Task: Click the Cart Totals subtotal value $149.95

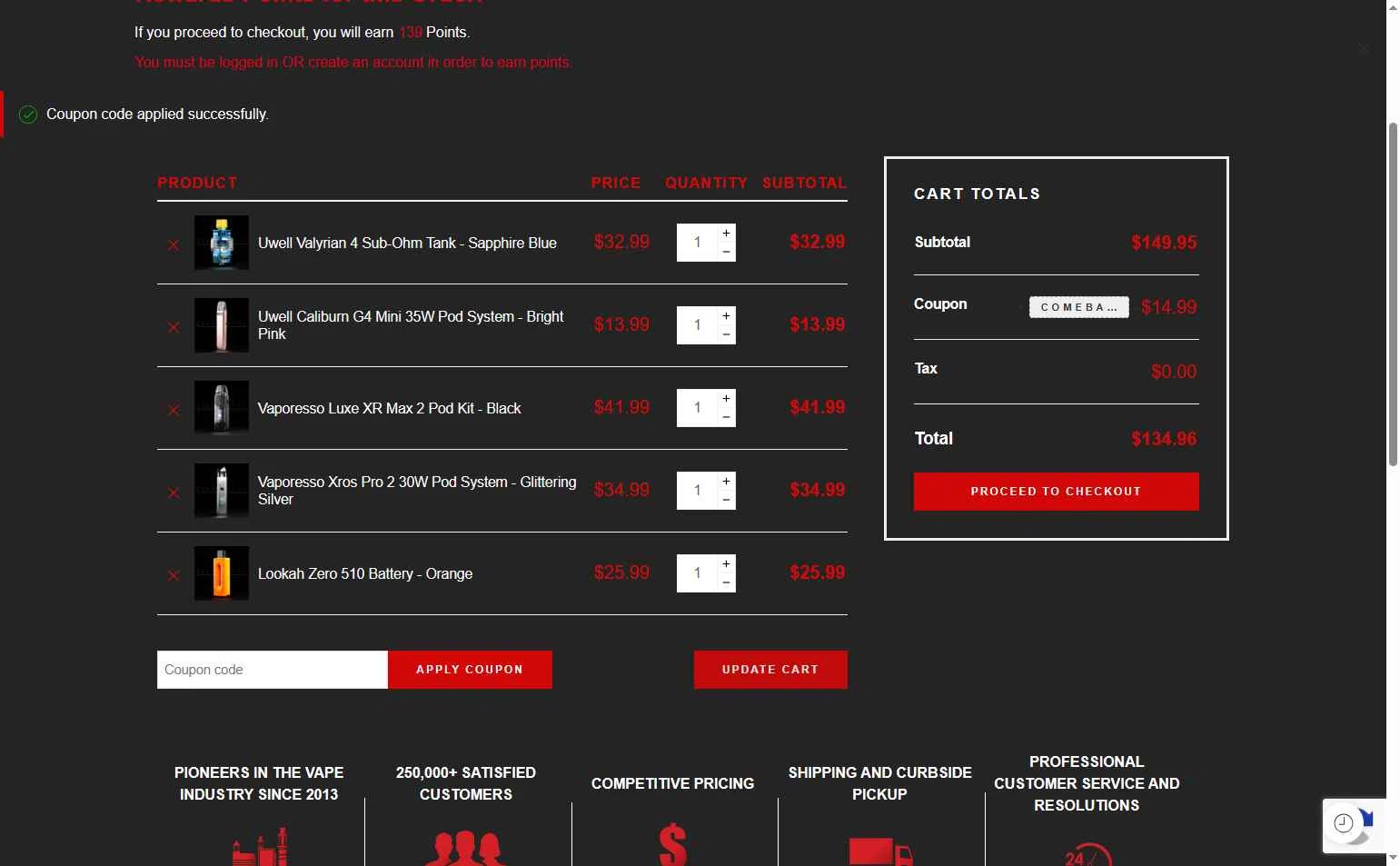Action: [1164, 243]
